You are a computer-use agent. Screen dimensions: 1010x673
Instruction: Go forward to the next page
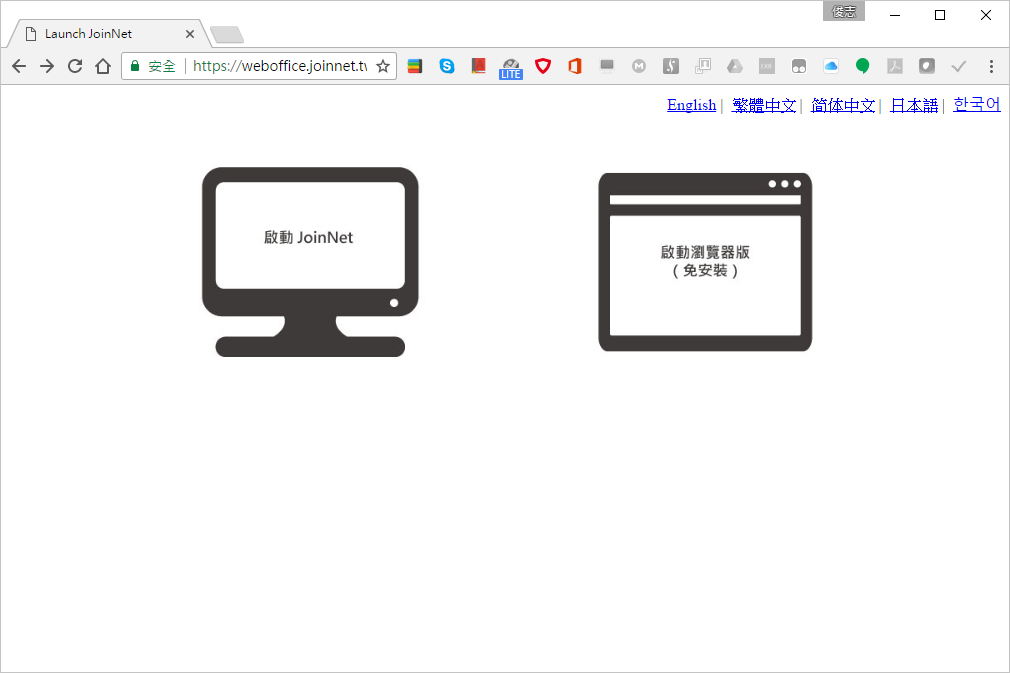coord(47,66)
